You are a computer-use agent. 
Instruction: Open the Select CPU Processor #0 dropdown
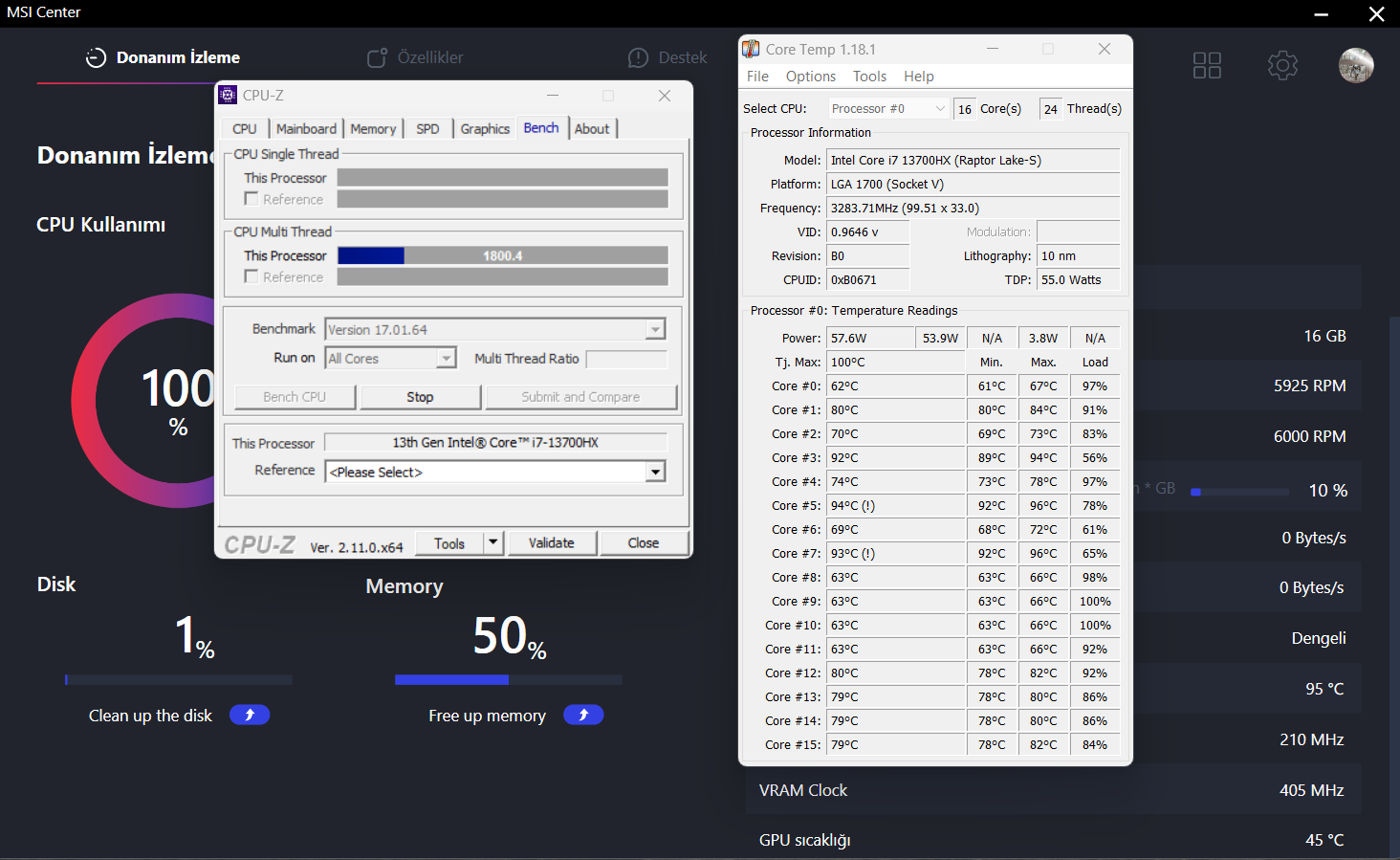[888, 108]
